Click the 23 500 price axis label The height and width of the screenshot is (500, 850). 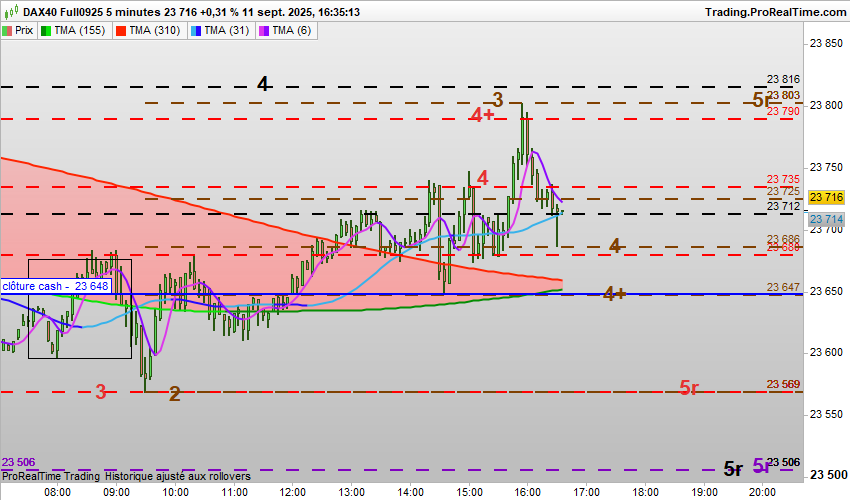tap(829, 475)
